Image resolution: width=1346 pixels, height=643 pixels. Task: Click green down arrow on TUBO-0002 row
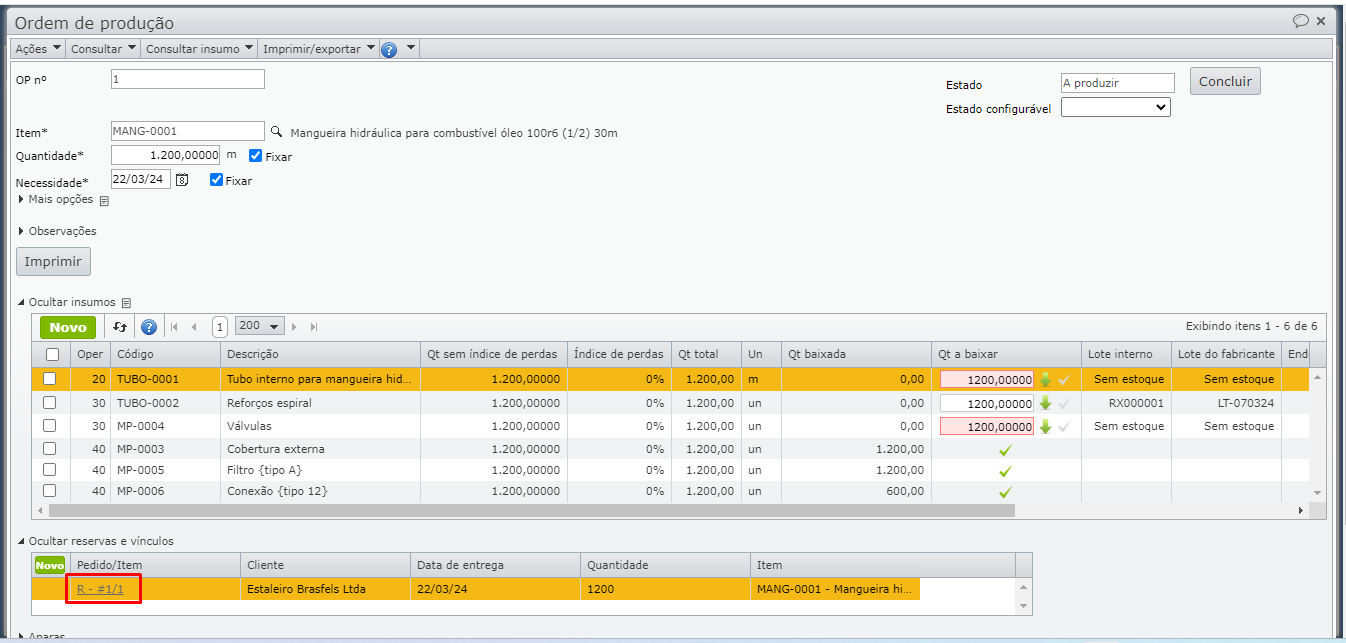(x=1045, y=403)
